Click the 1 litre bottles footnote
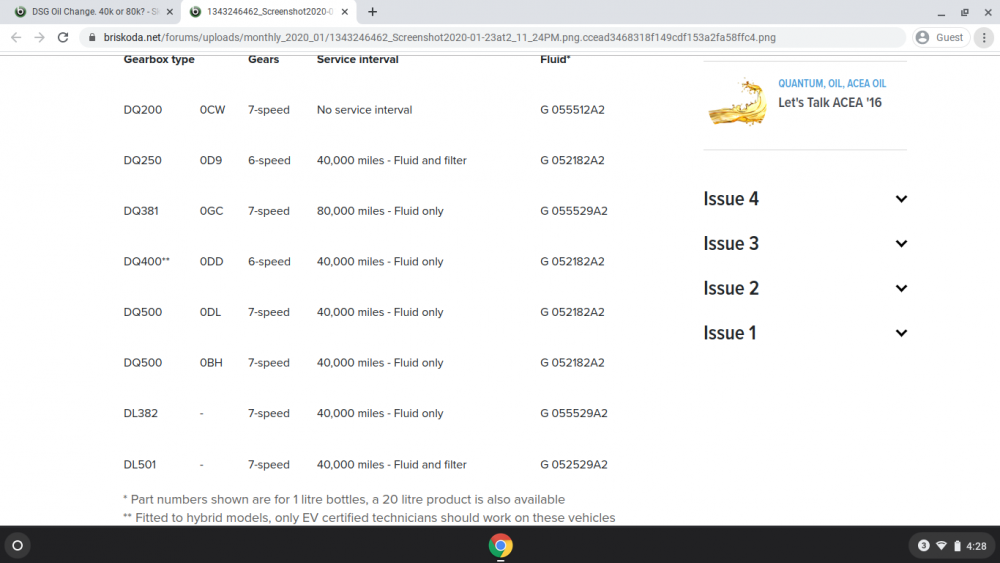Viewport: 1000px width, 563px height. pos(344,499)
